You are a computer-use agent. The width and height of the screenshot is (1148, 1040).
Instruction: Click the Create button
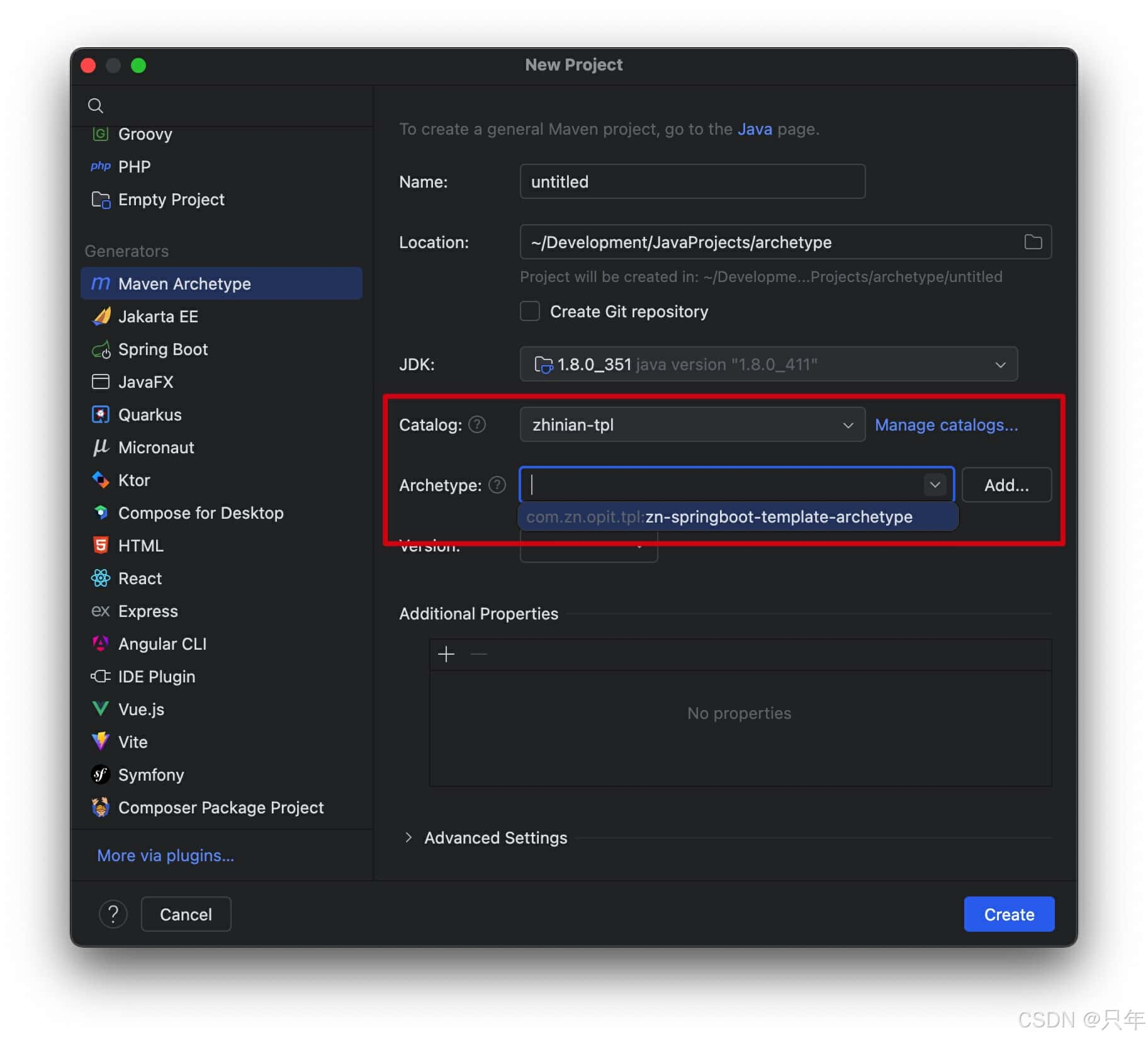1009,914
